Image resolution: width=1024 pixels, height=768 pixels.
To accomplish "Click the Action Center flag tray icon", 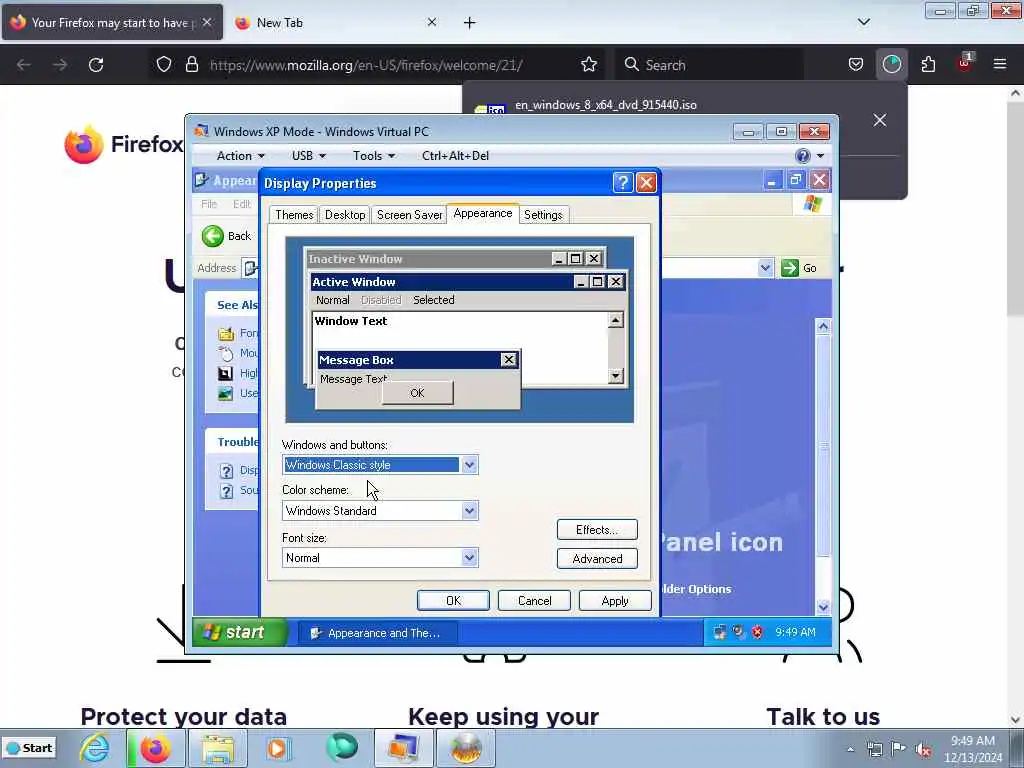I will coord(899,749).
